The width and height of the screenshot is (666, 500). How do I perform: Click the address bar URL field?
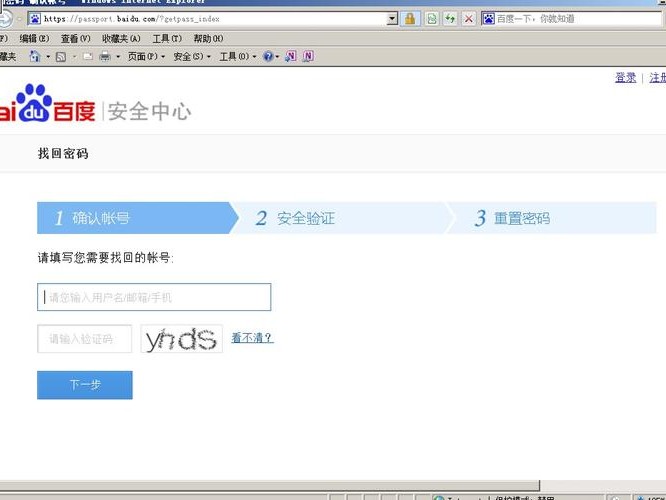point(214,19)
